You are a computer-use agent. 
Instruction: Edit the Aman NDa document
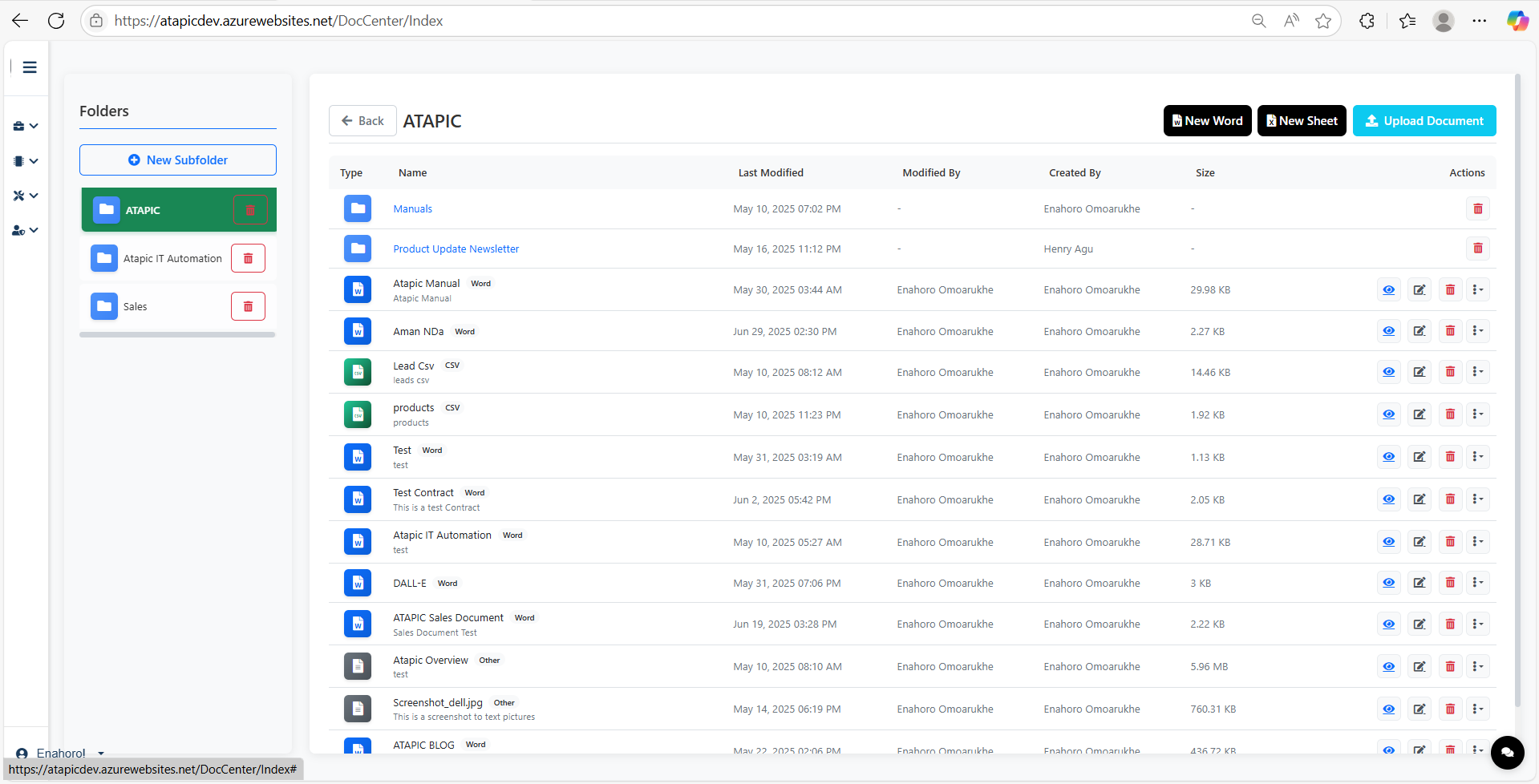[x=1420, y=331]
